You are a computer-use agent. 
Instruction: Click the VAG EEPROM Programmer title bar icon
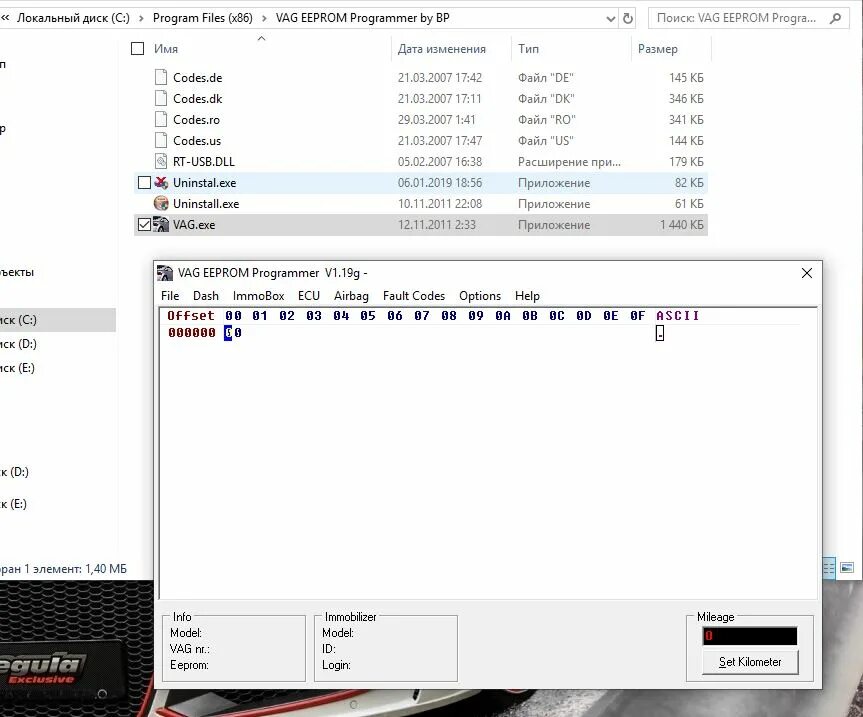click(165, 273)
